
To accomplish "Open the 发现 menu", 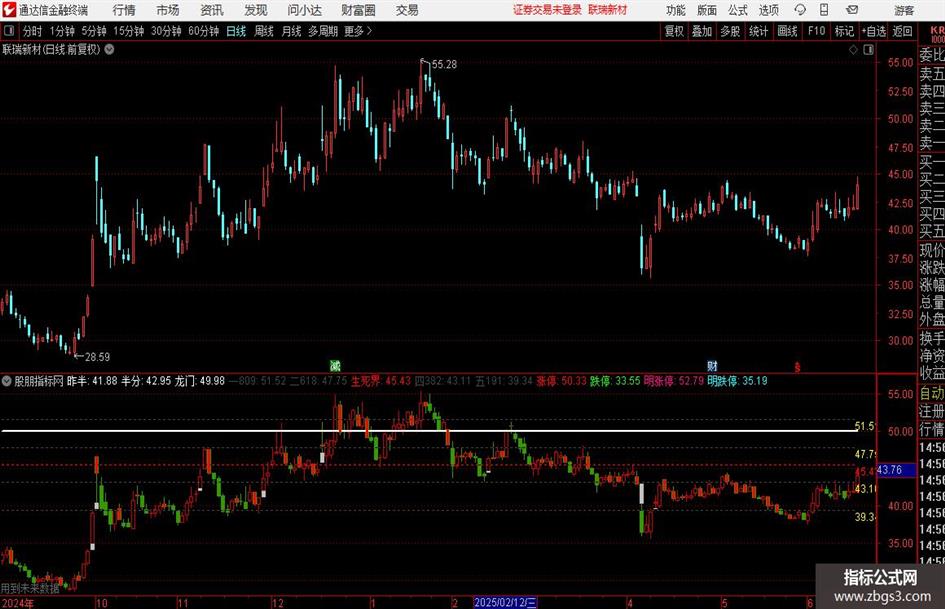I will [256, 10].
